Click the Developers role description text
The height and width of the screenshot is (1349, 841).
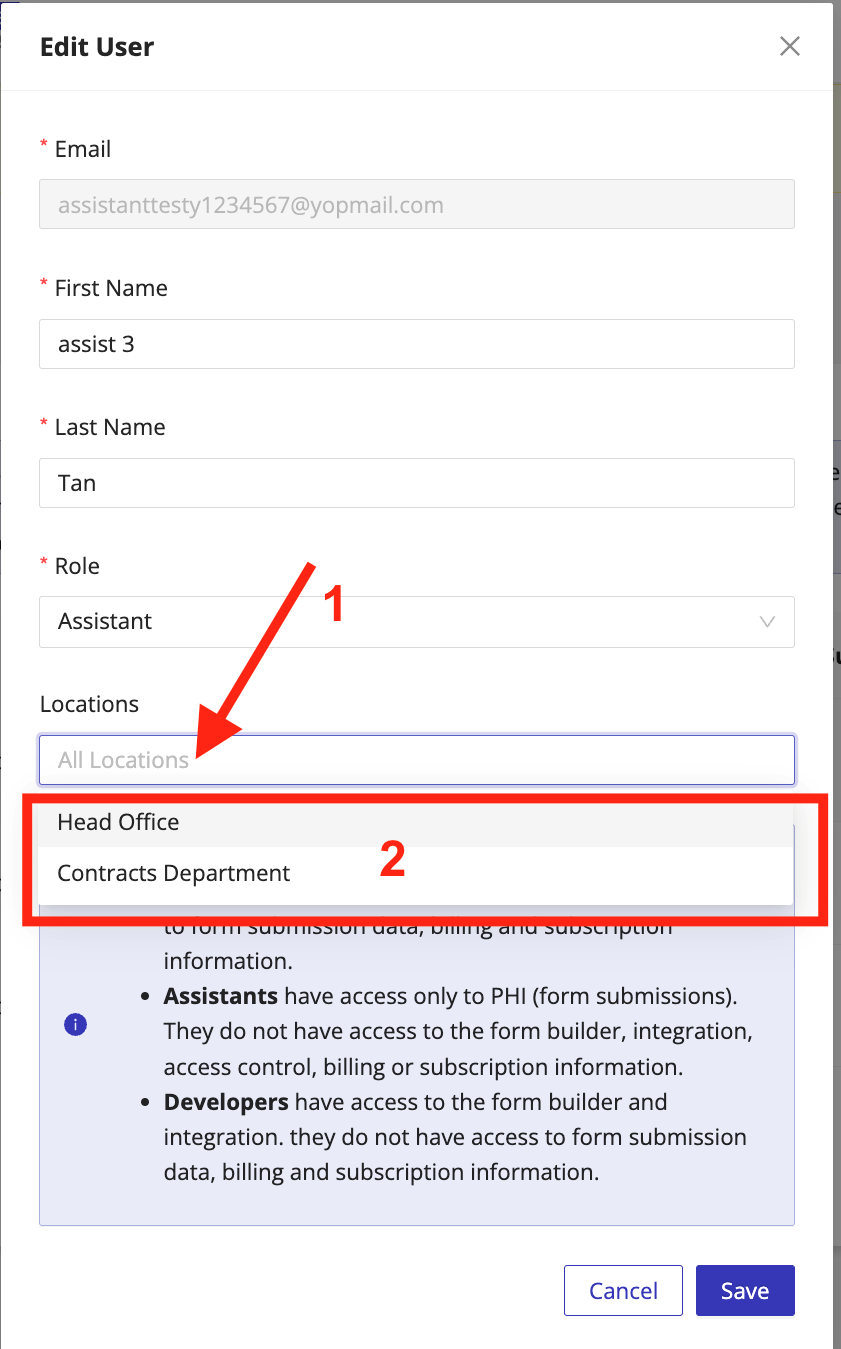coord(455,1137)
